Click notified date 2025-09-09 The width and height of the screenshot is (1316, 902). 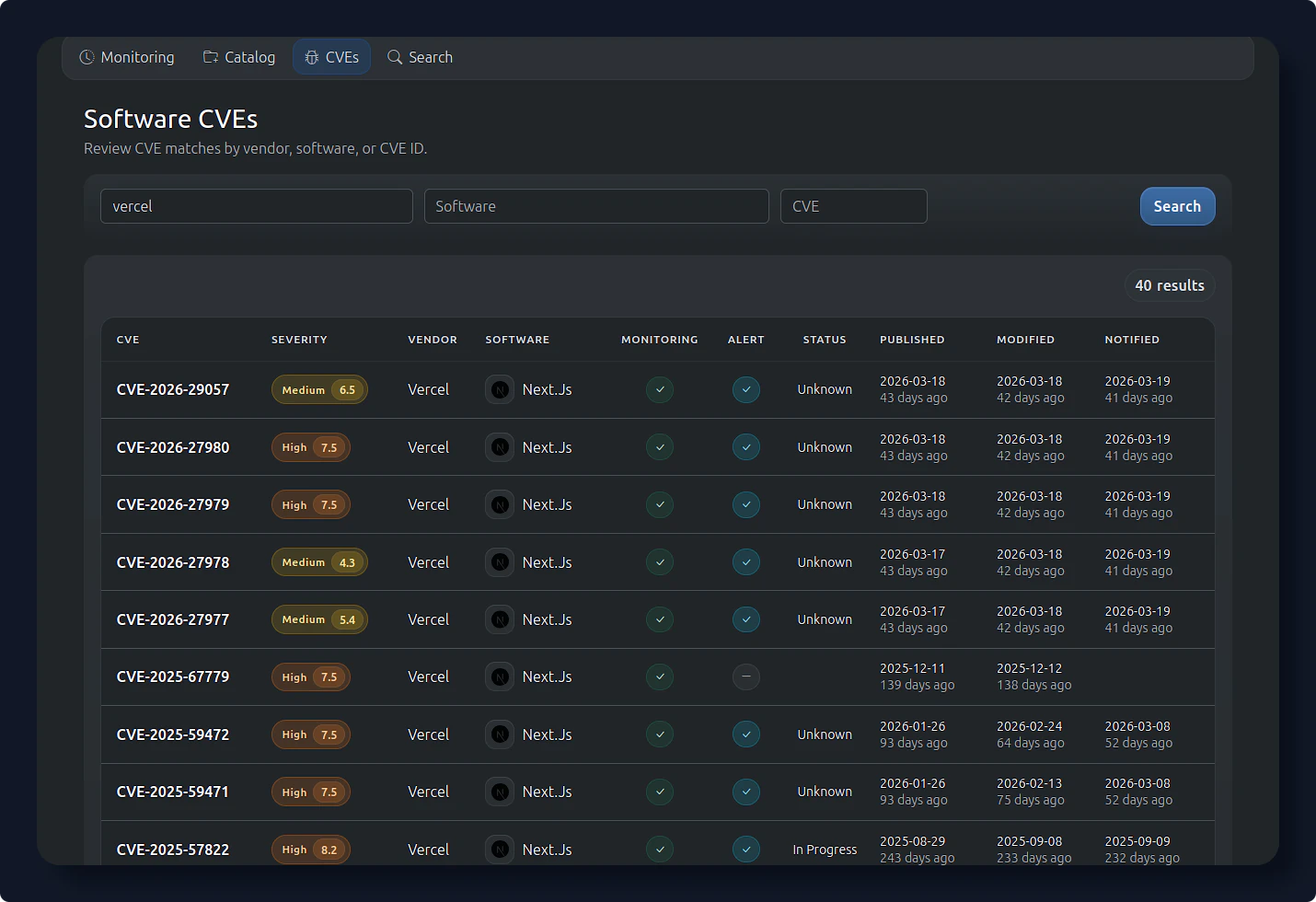coord(1137,841)
